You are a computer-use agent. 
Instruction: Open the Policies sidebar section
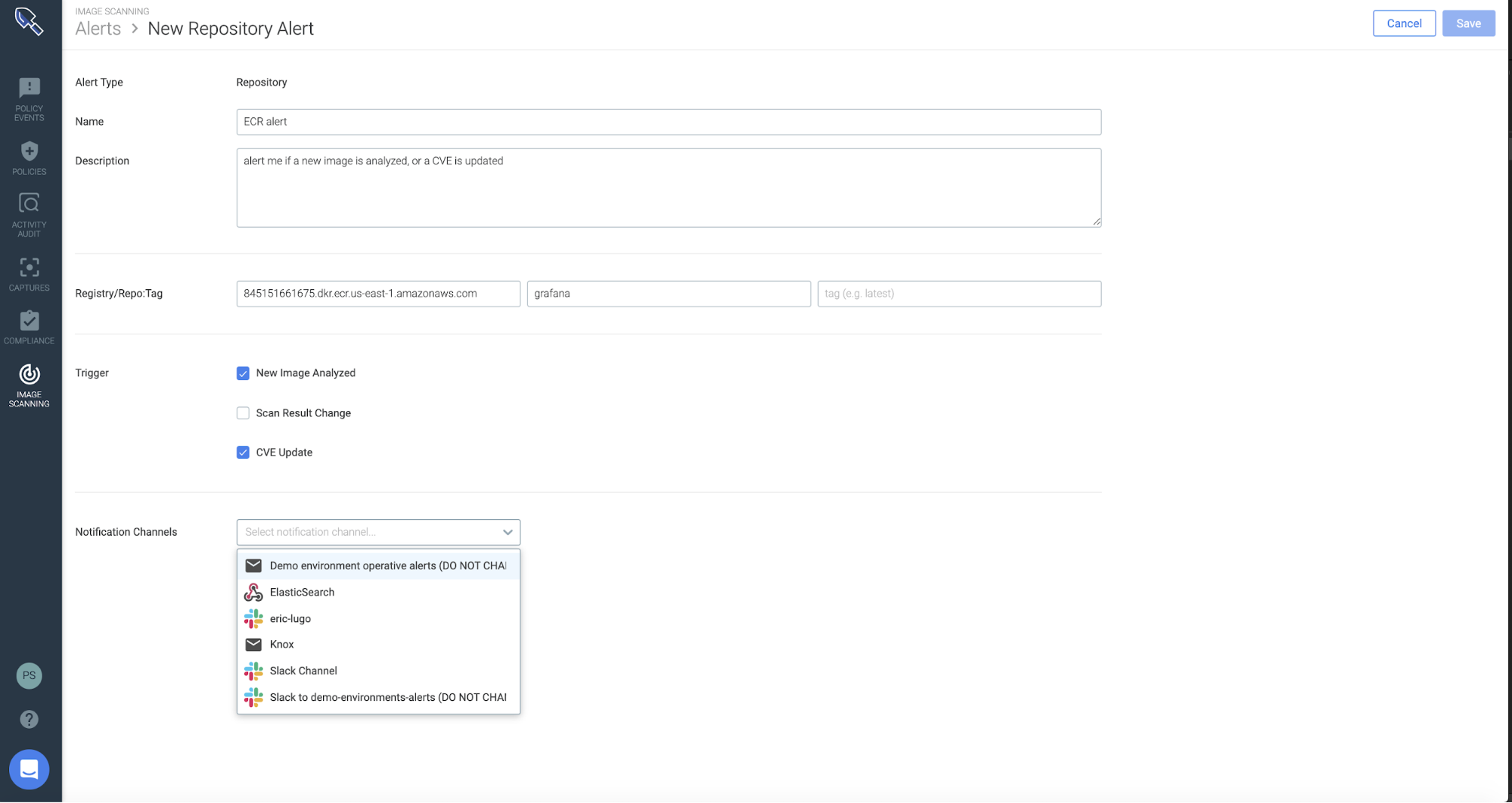click(x=29, y=155)
